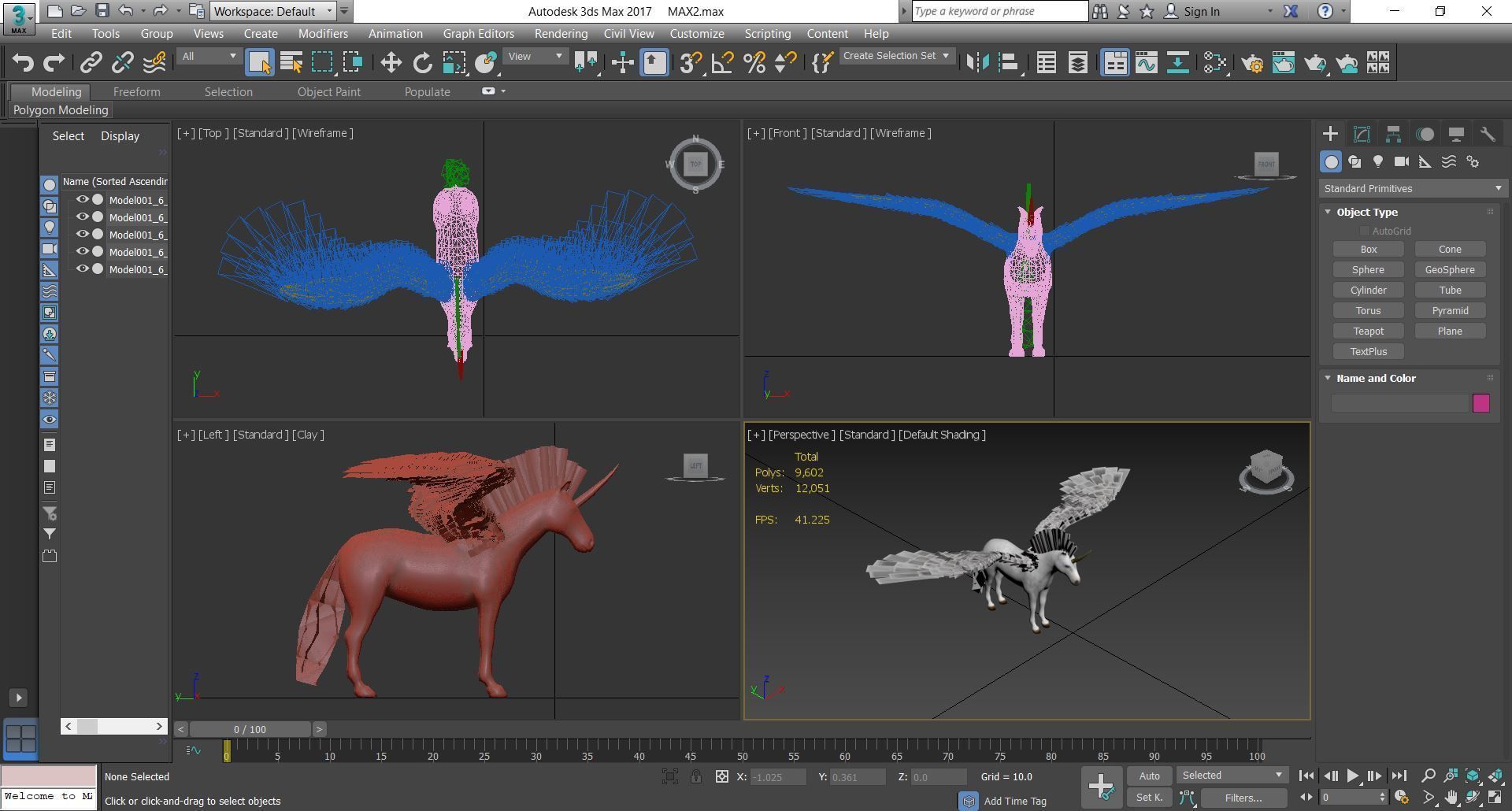Switch to the Motion command panel tab
1512x811 pixels.
coord(1425,134)
